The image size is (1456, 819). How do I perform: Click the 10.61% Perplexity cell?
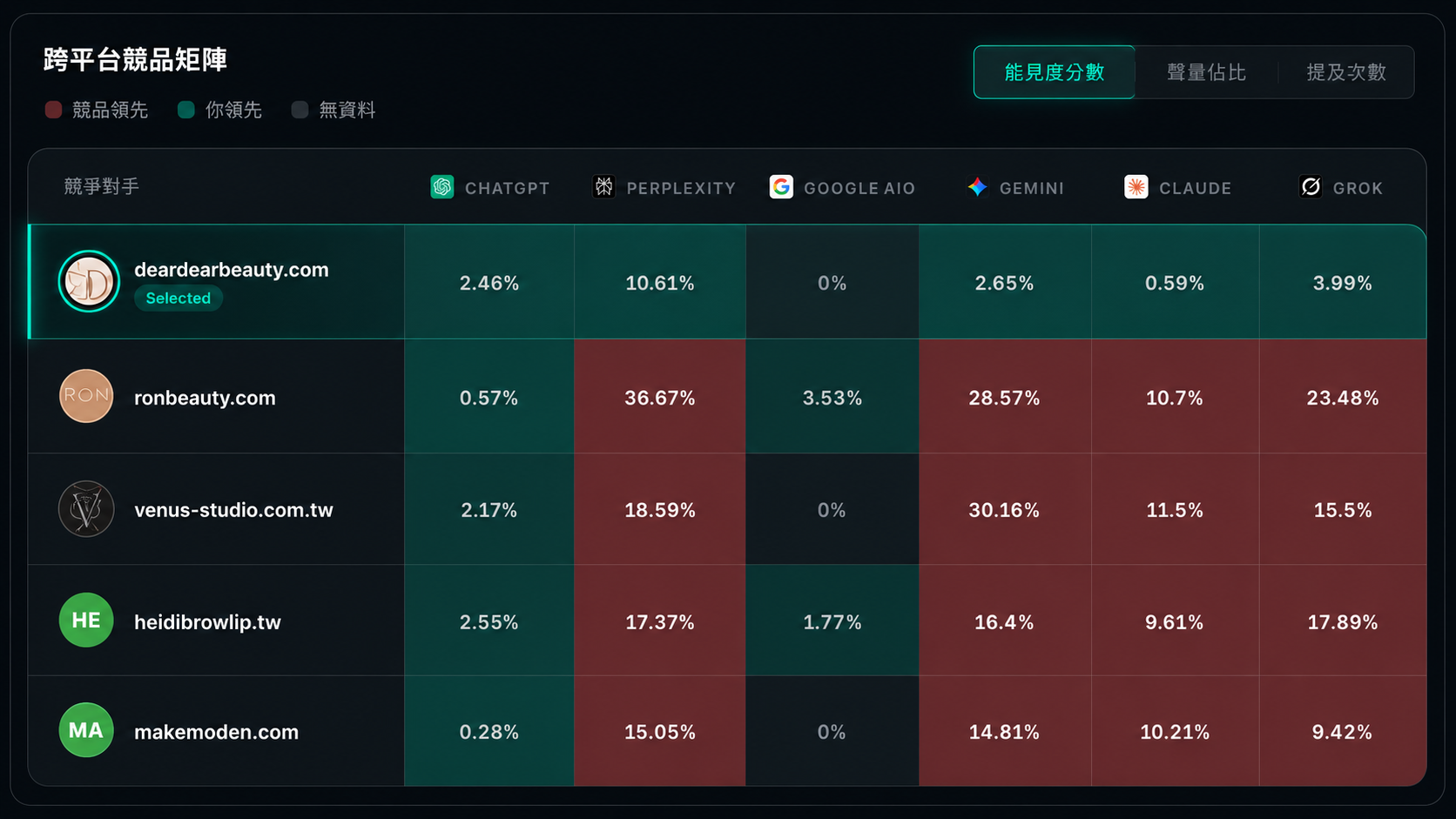pyautogui.click(x=660, y=282)
